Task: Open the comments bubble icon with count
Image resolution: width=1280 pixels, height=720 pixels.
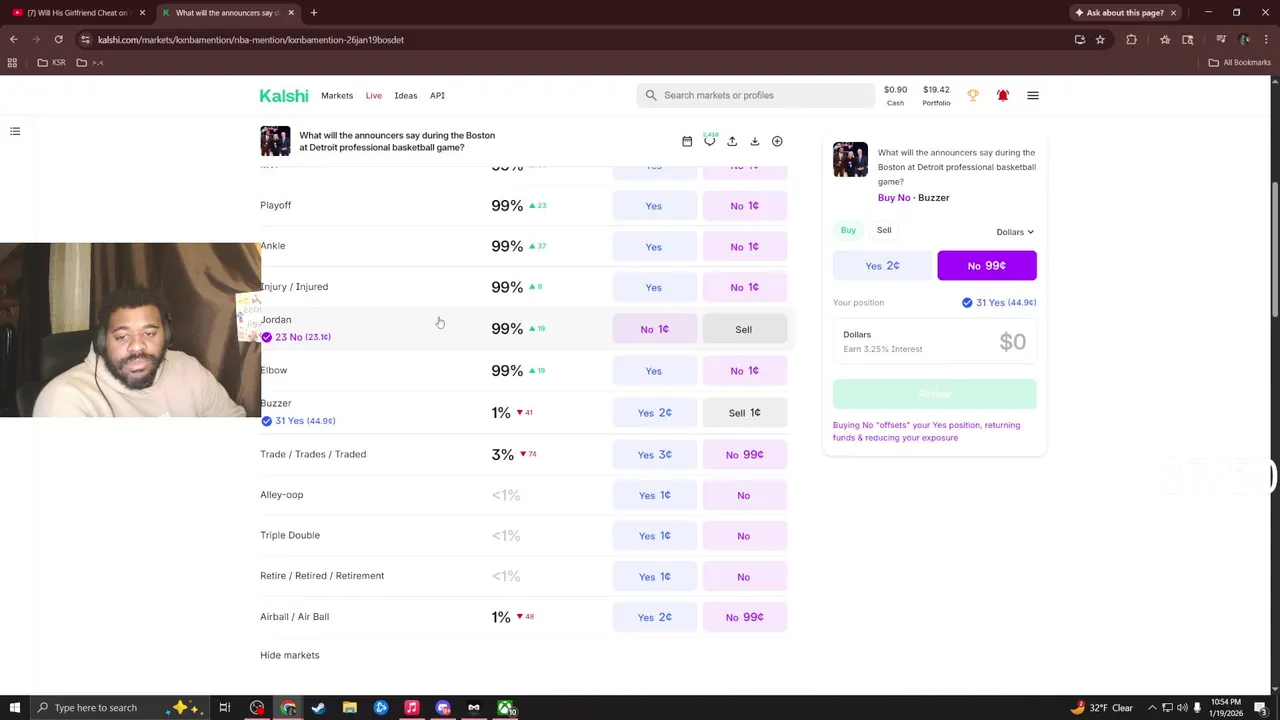Action: tap(710, 139)
